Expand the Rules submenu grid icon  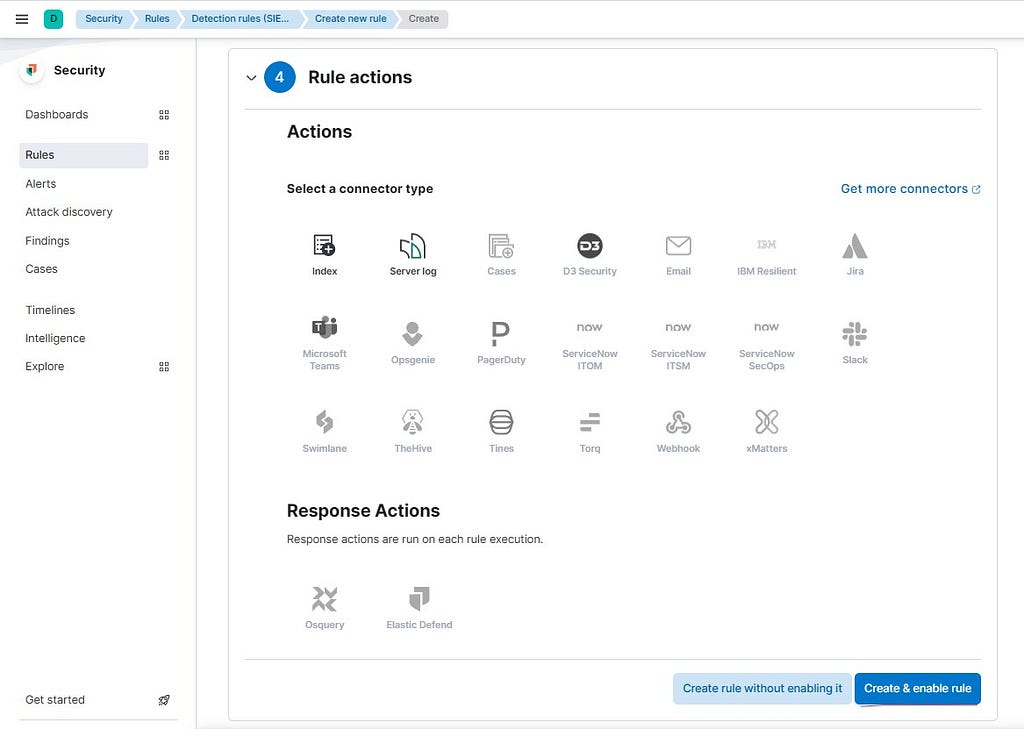tap(164, 155)
